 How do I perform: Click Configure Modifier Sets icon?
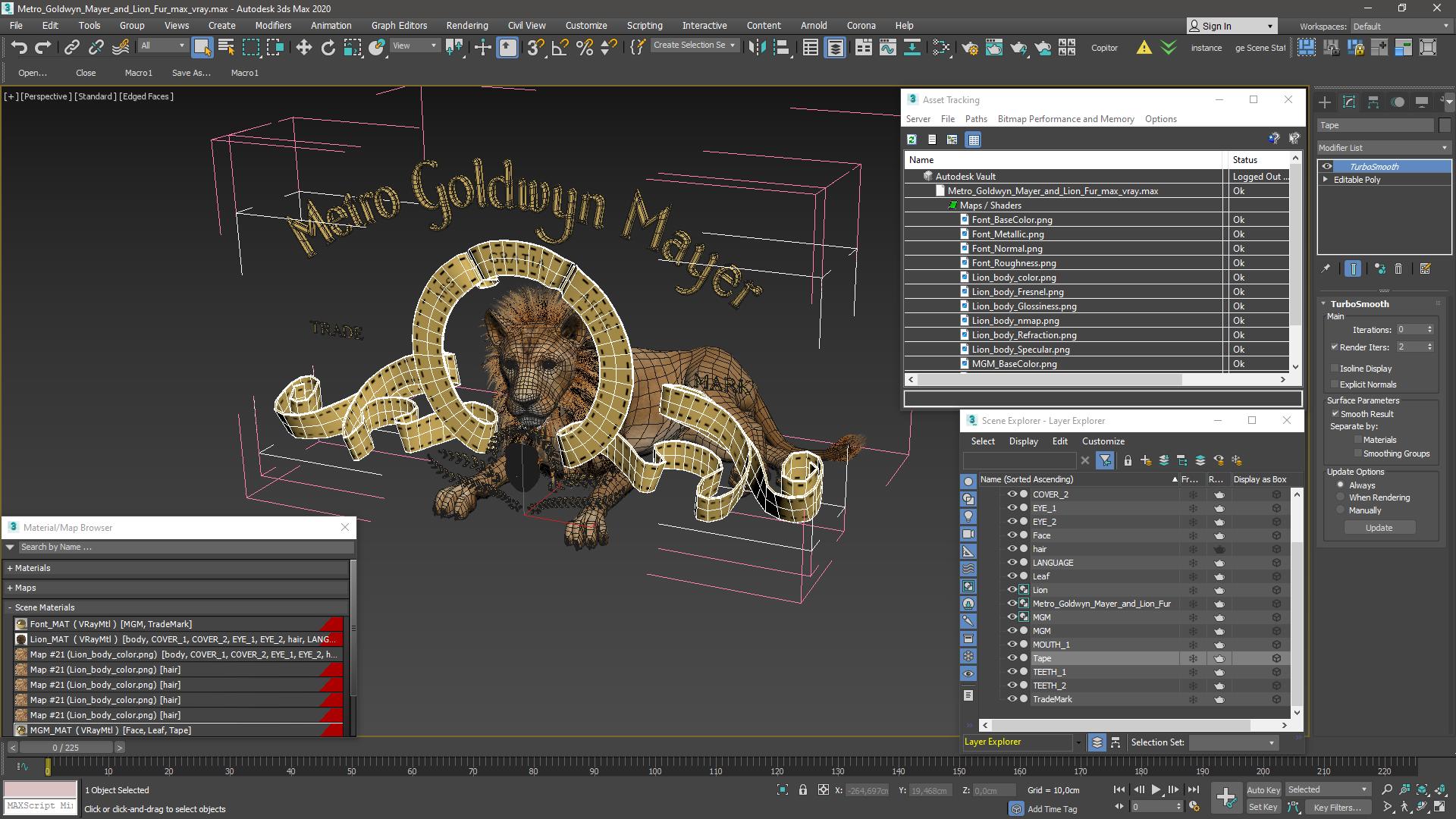1425,268
